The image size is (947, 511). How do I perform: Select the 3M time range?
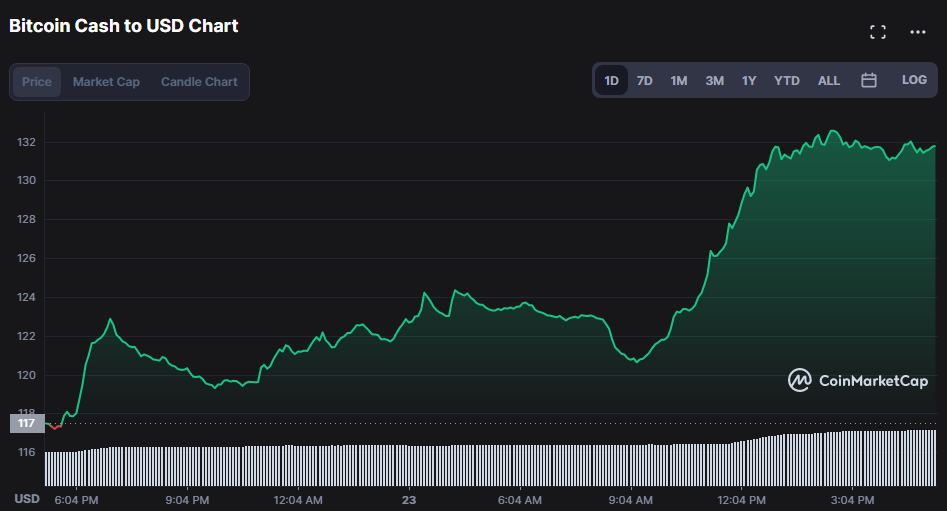point(714,80)
